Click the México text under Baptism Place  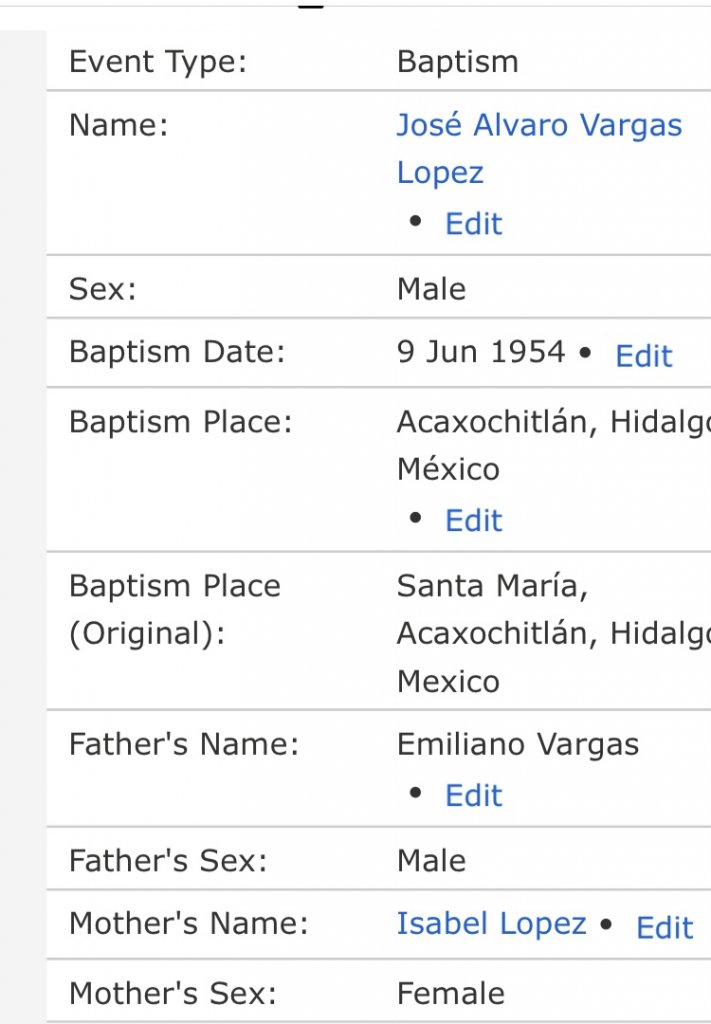447,469
